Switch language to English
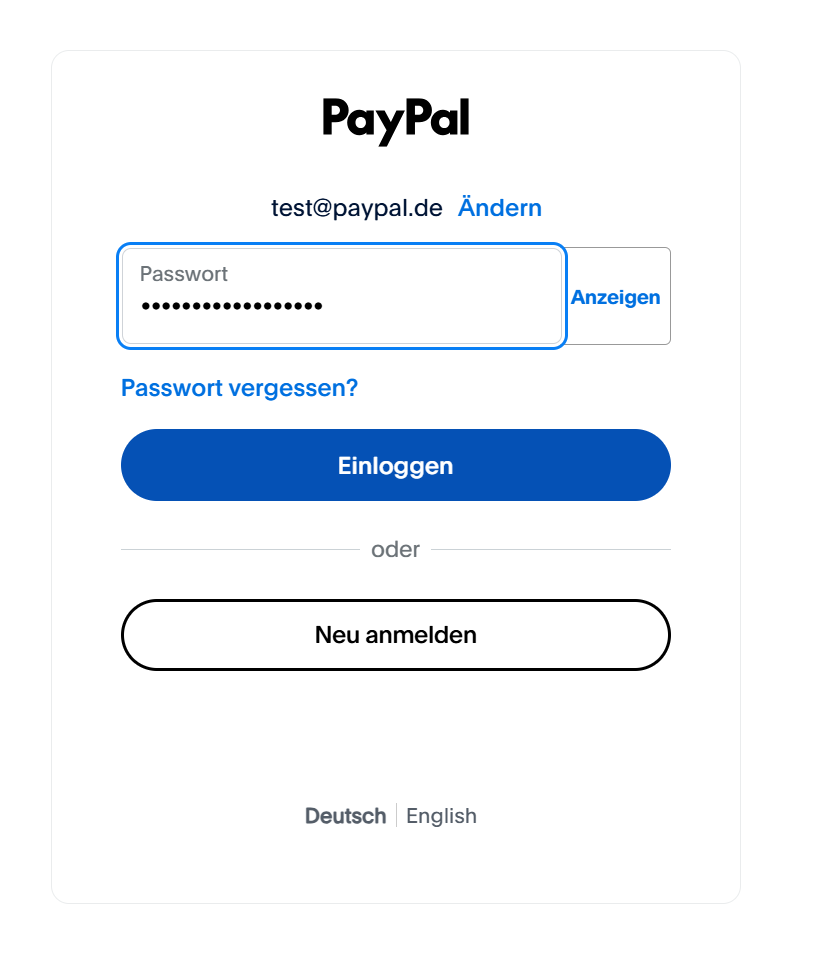816x964 pixels. click(x=441, y=816)
